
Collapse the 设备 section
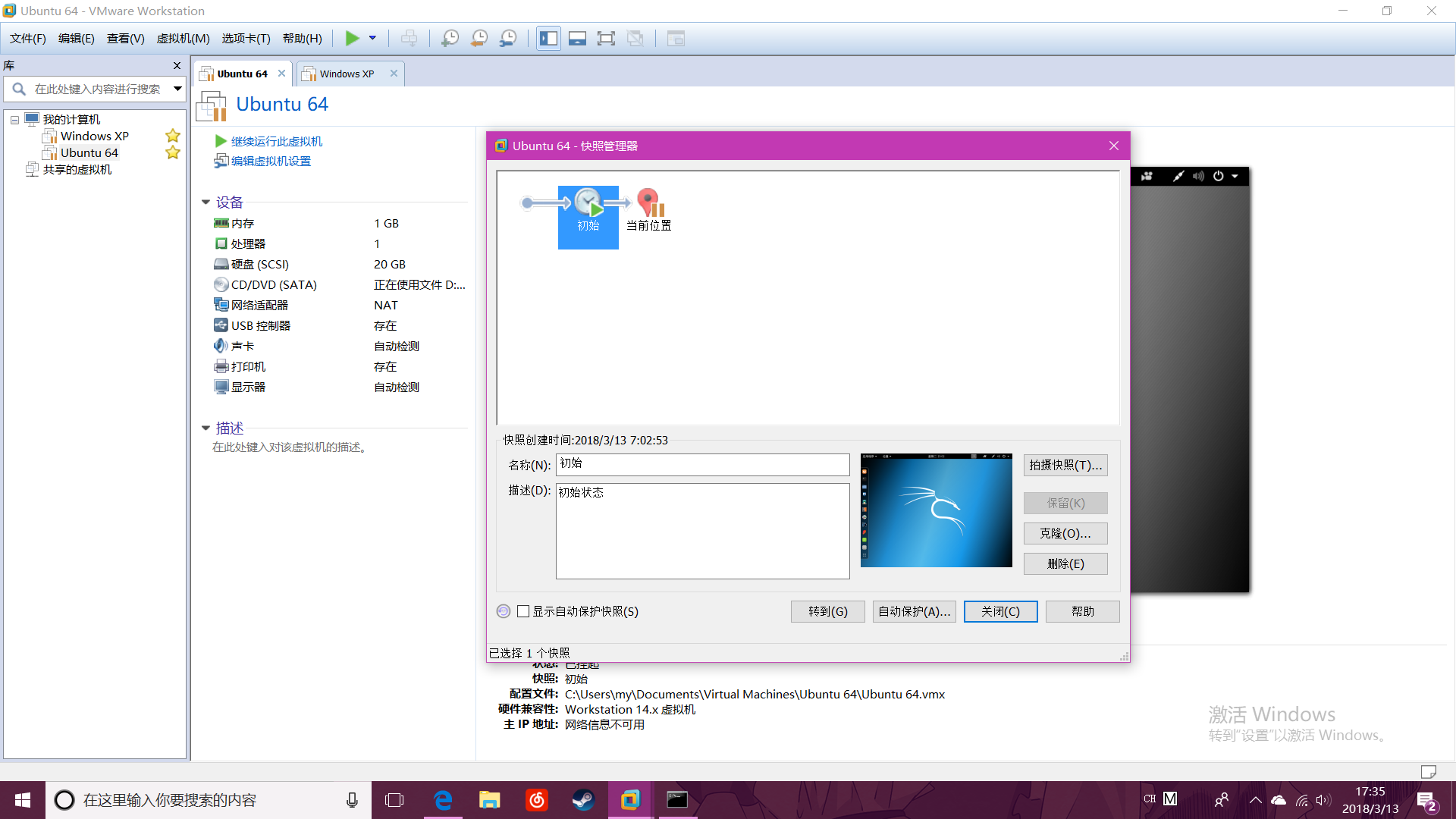206,202
